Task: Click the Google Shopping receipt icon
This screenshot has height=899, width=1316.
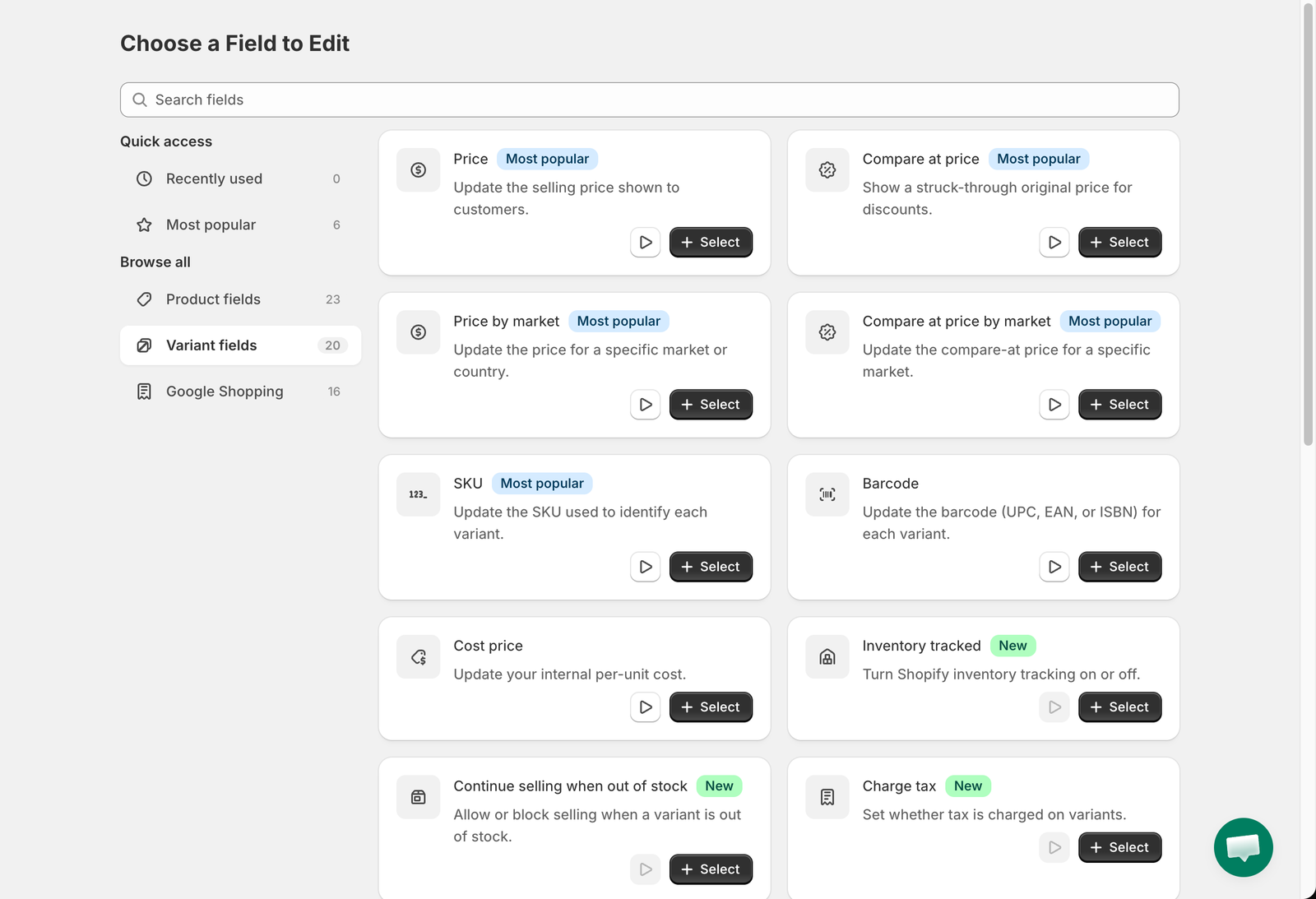Action: (x=144, y=392)
